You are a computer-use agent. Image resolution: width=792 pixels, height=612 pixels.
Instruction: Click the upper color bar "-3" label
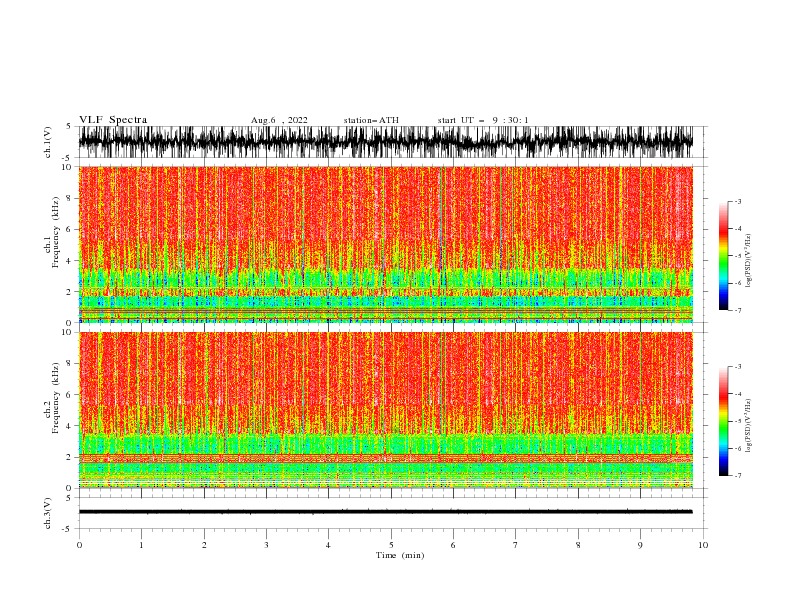coord(738,201)
